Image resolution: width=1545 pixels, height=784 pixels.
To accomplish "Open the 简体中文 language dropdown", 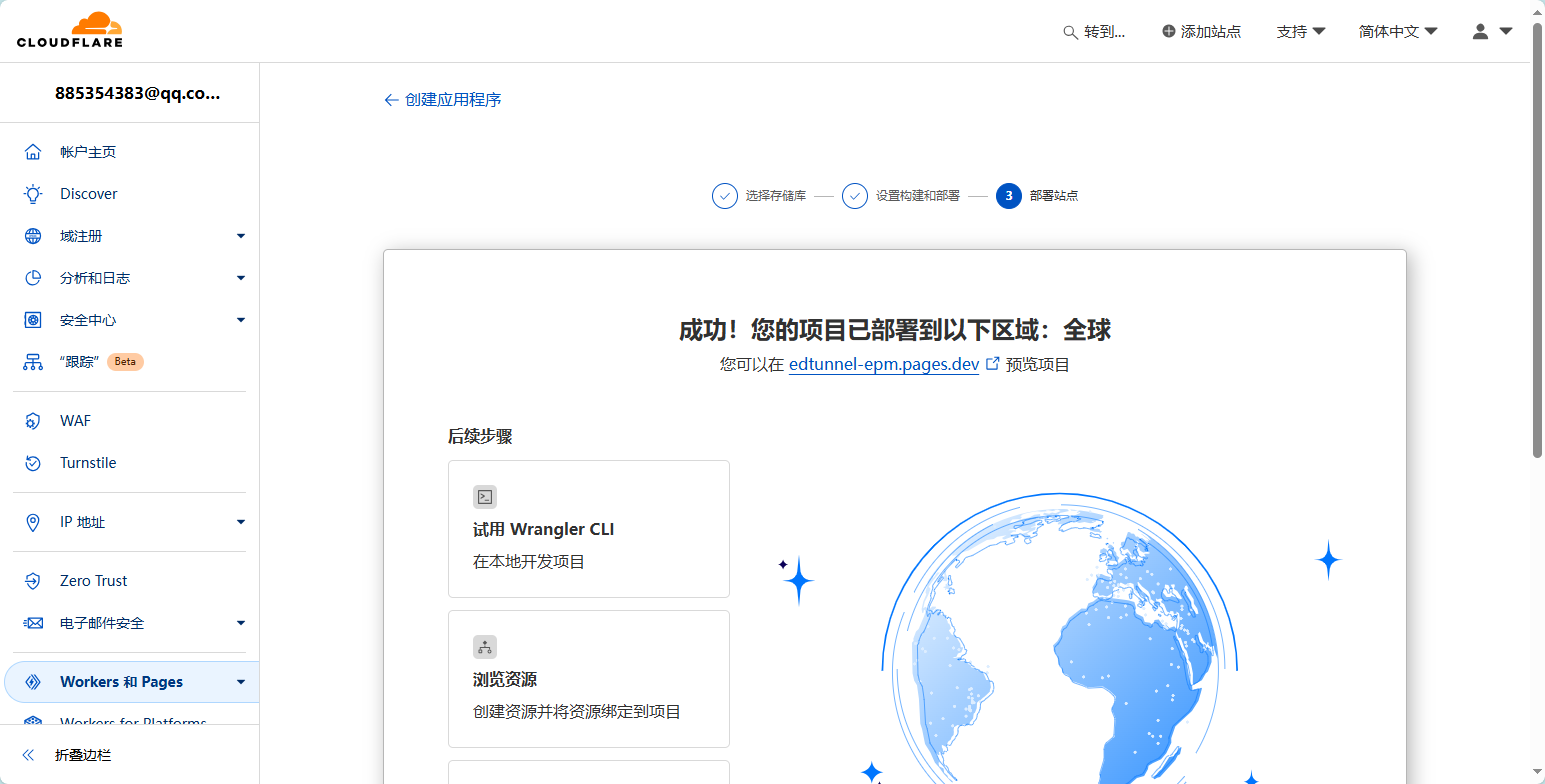I will [x=1398, y=32].
